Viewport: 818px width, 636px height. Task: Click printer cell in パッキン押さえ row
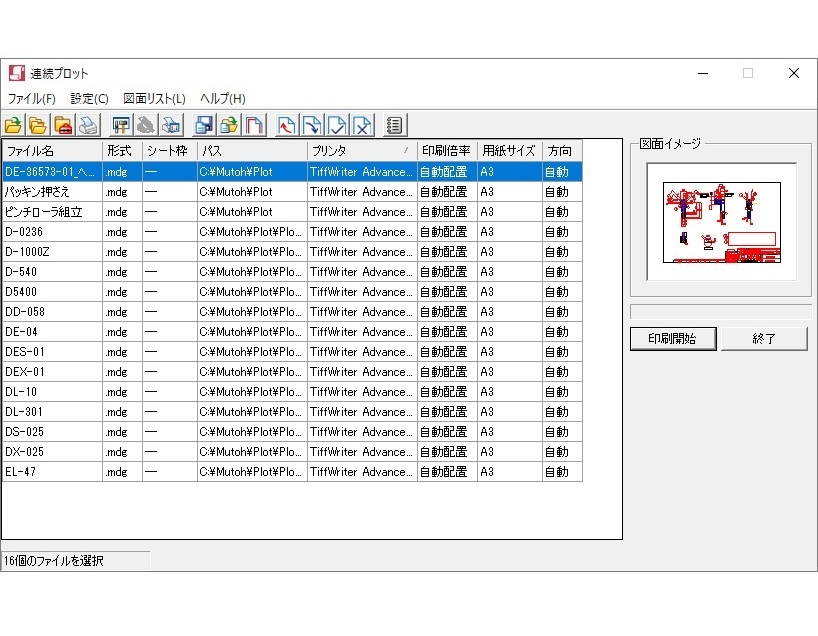tap(362, 191)
